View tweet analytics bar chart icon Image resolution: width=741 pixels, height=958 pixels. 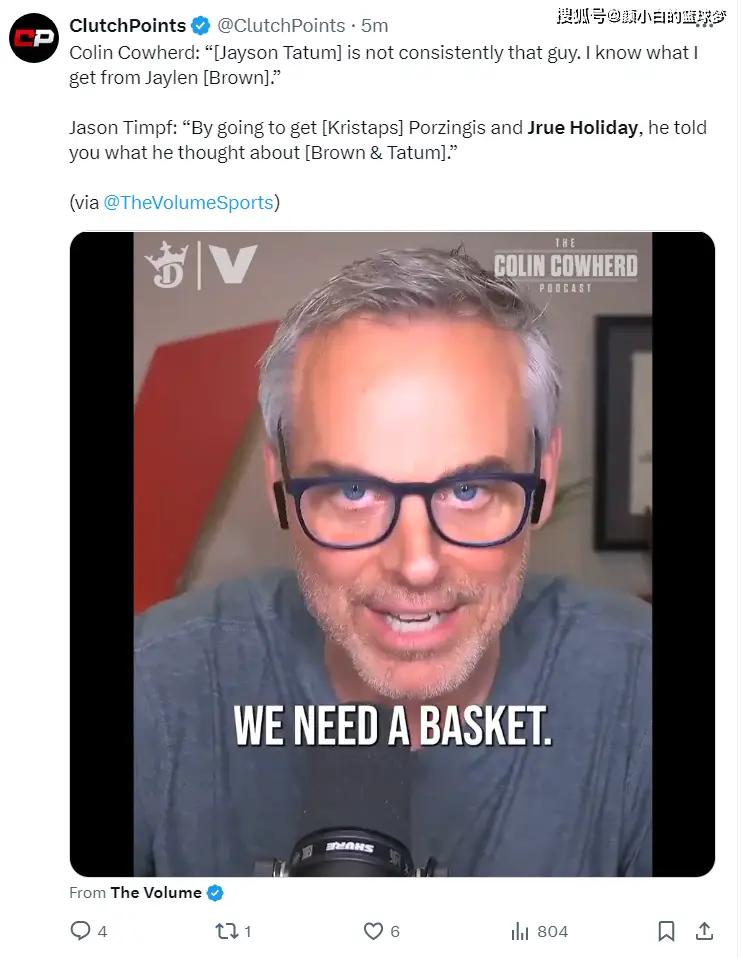pyautogui.click(x=519, y=931)
